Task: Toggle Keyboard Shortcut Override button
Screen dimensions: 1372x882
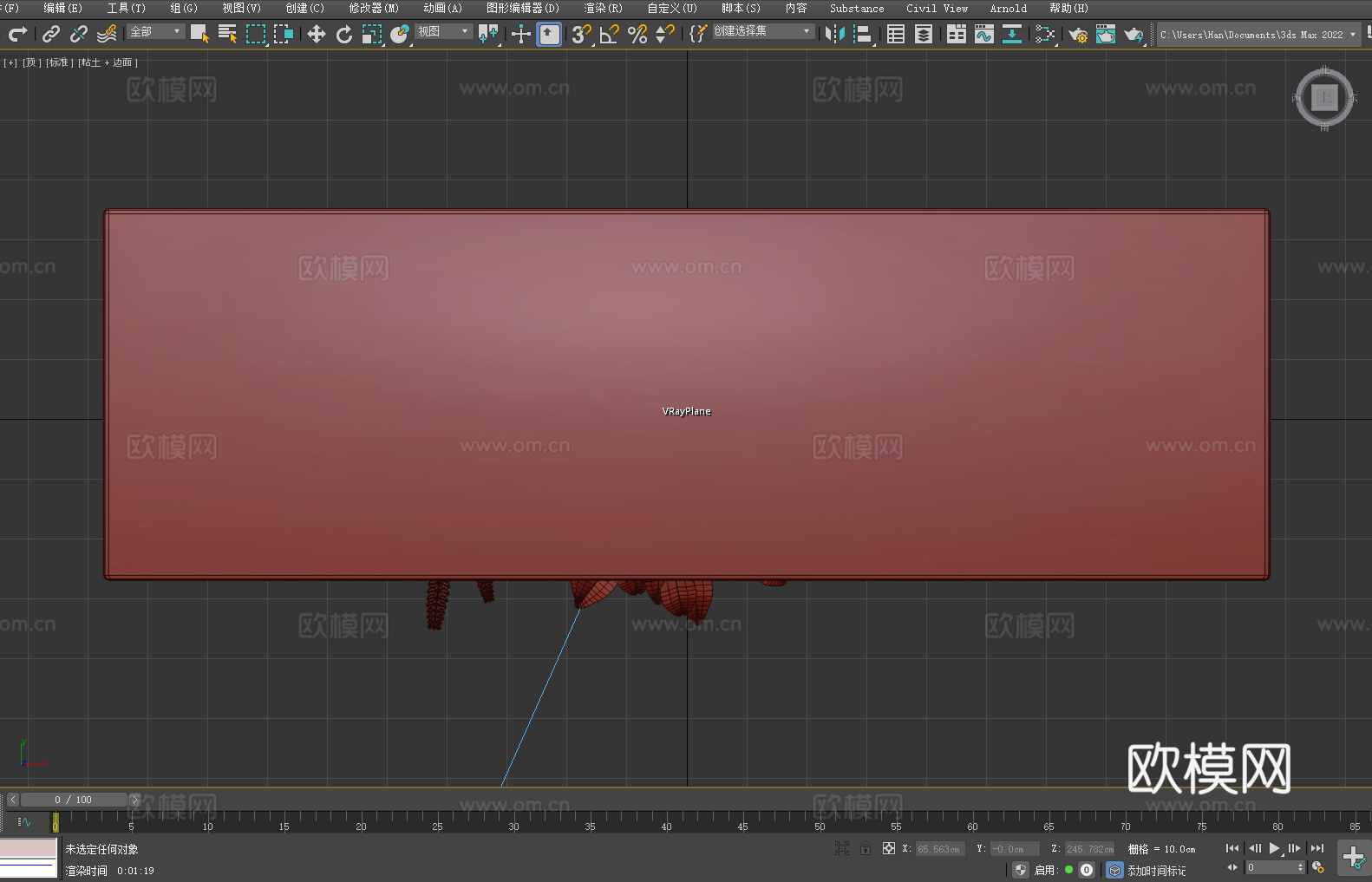Action: coord(549,34)
